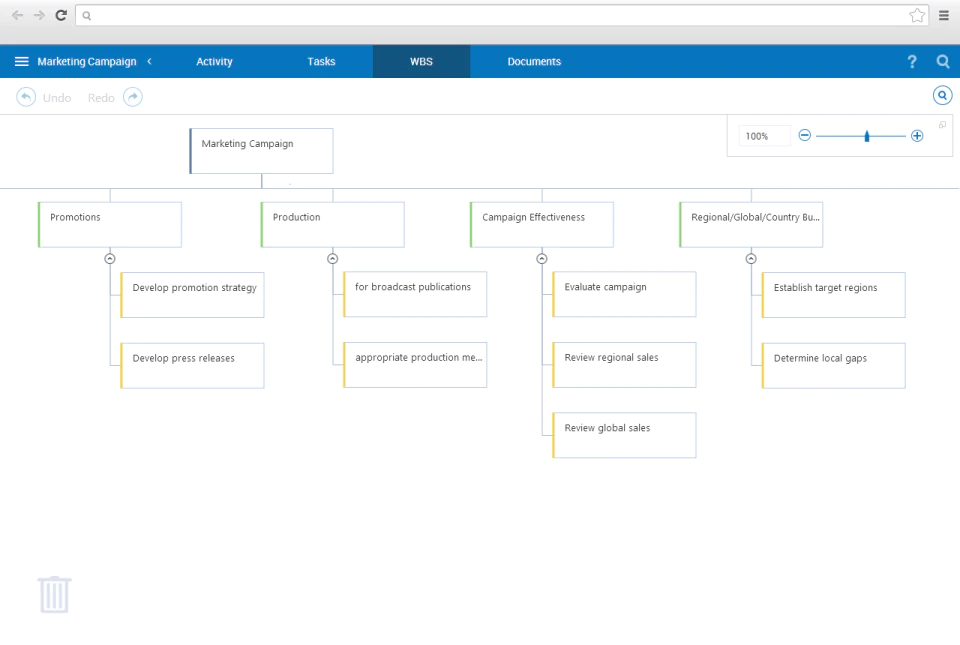Viewport: 960px width, 645px height.
Task: Click the Undo arrow icon
Action: coord(26,97)
